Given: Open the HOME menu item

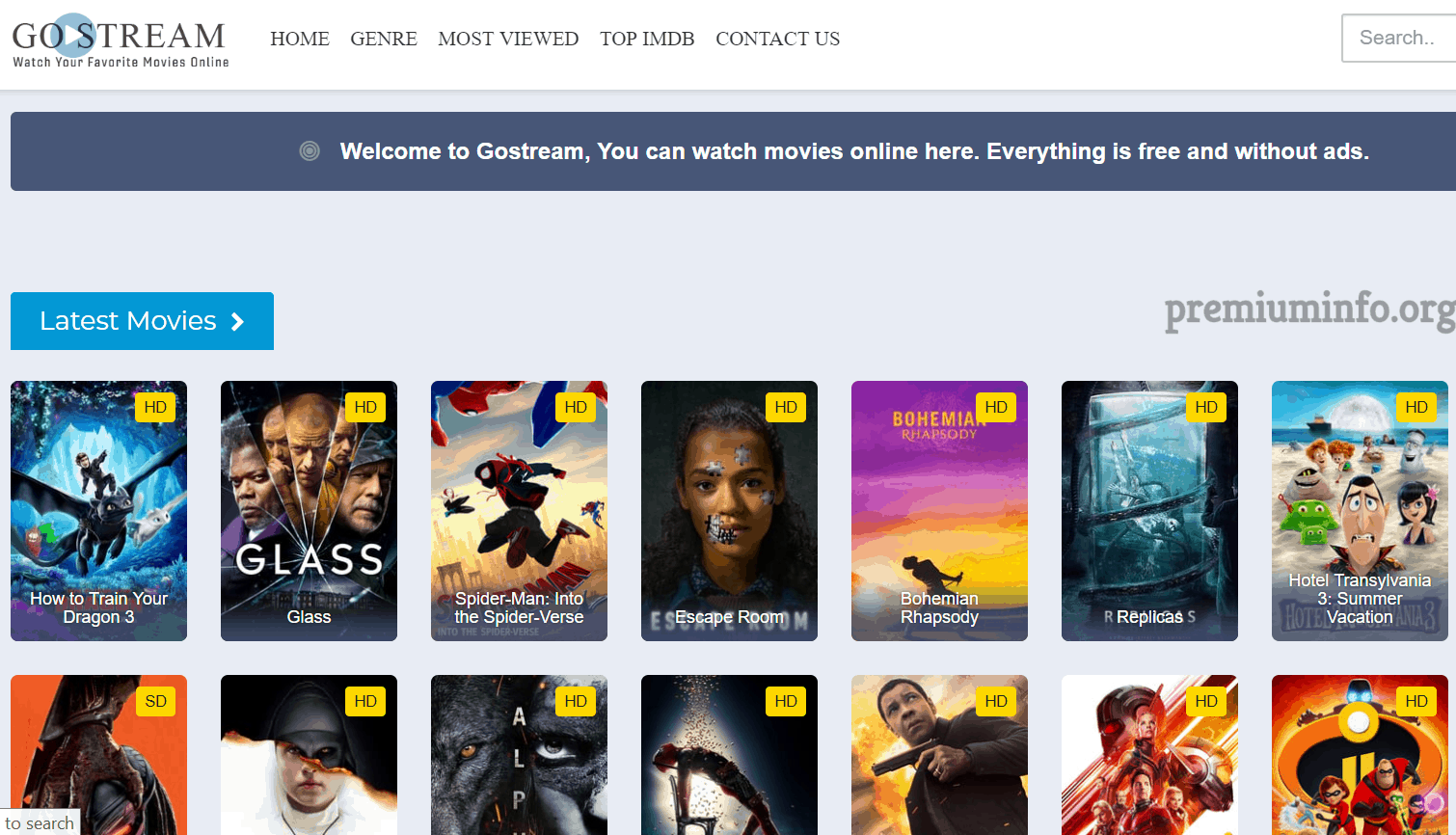Looking at the screenshot, I should click(x=300, y=39).
